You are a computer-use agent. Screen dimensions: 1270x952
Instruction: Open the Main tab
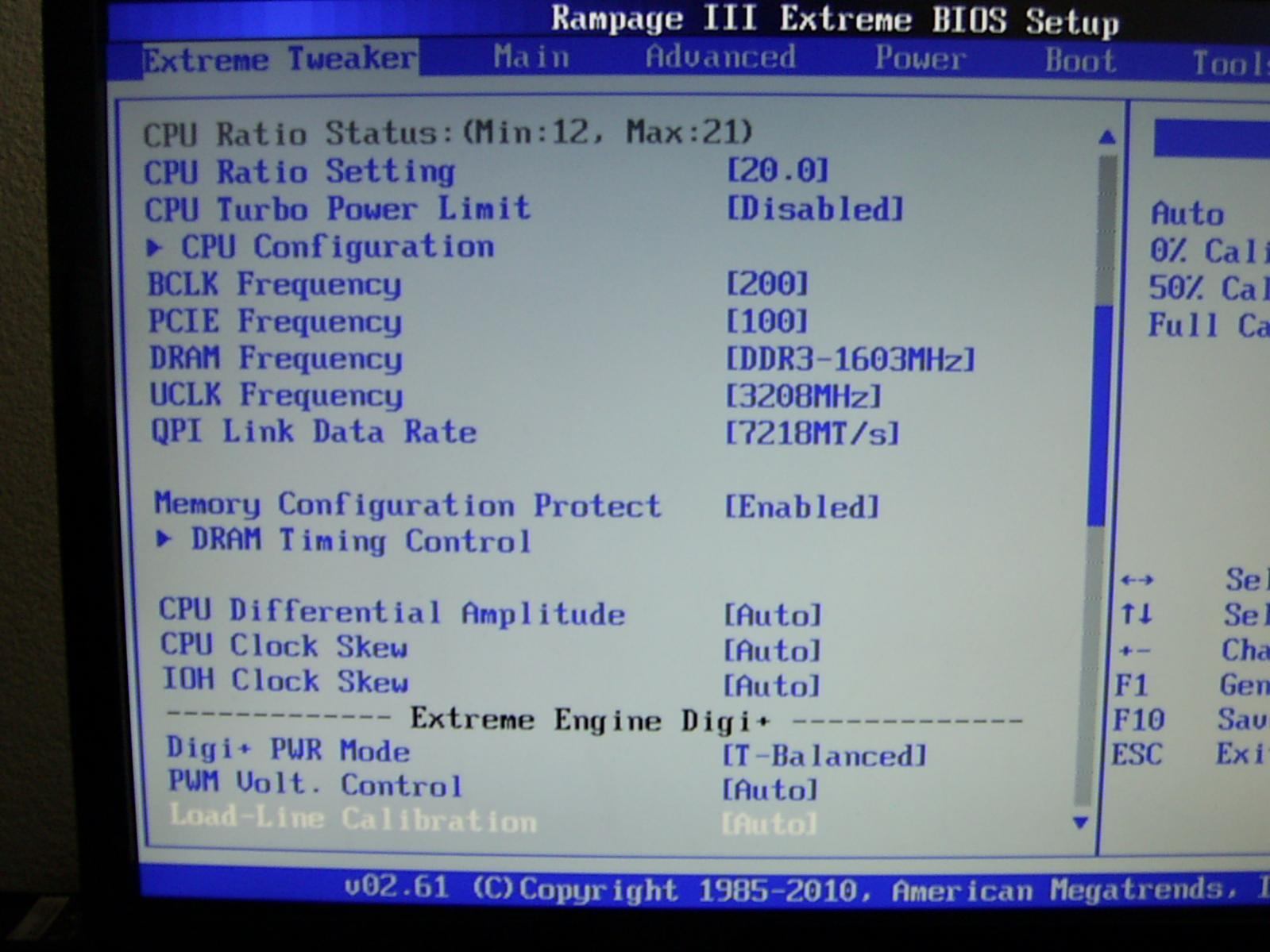coord(531,57)
